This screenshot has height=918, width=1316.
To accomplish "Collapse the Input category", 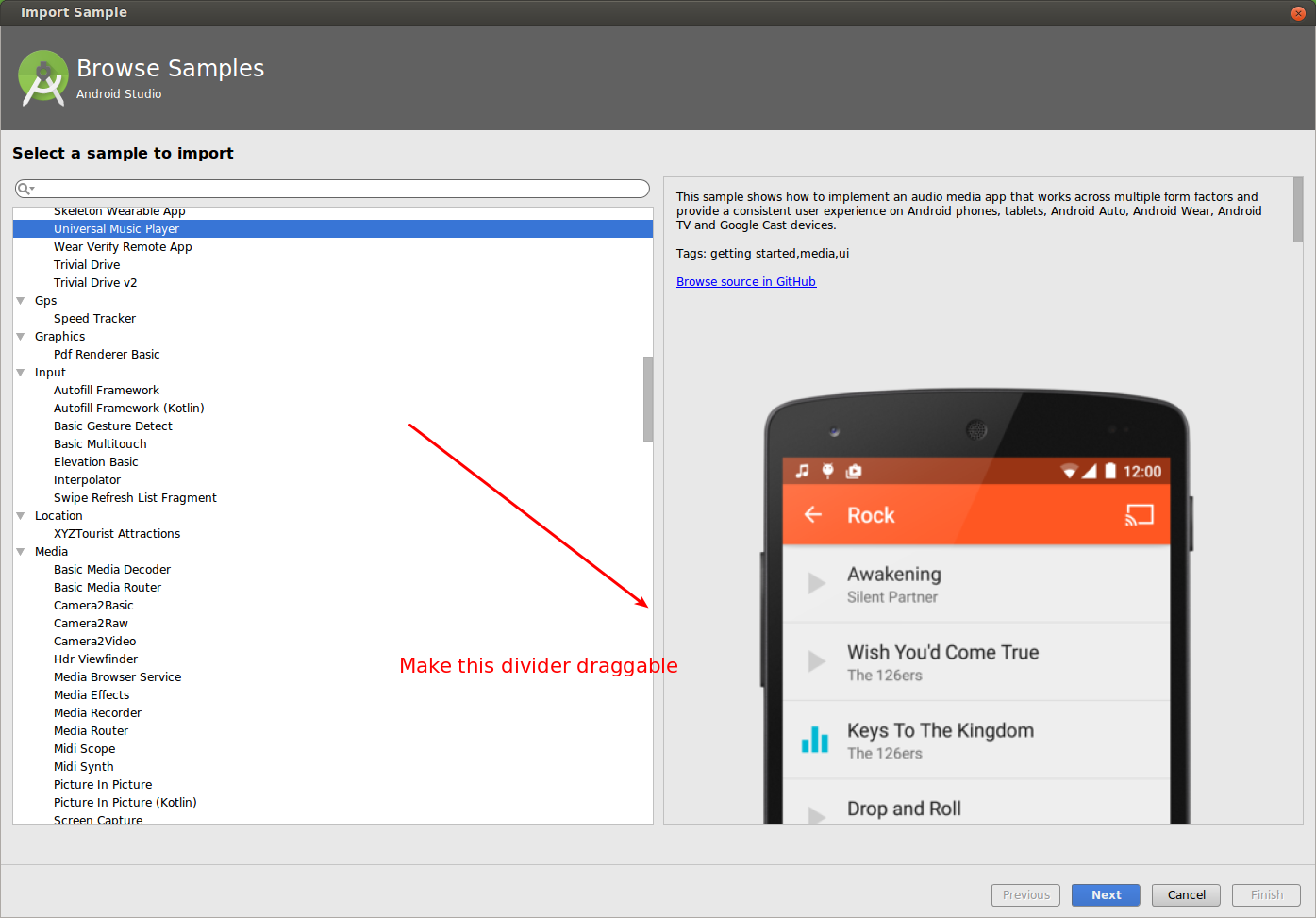I will coord(21,373).
